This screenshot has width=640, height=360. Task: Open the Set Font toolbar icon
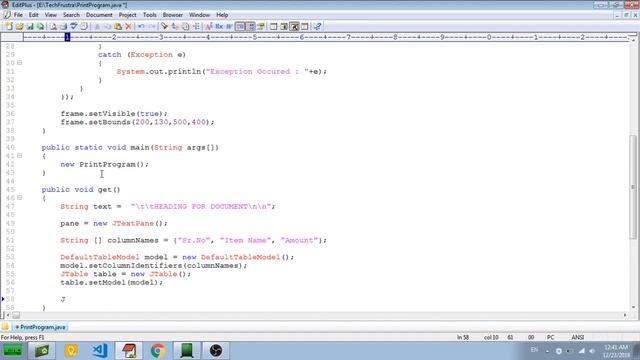(209, 27)
